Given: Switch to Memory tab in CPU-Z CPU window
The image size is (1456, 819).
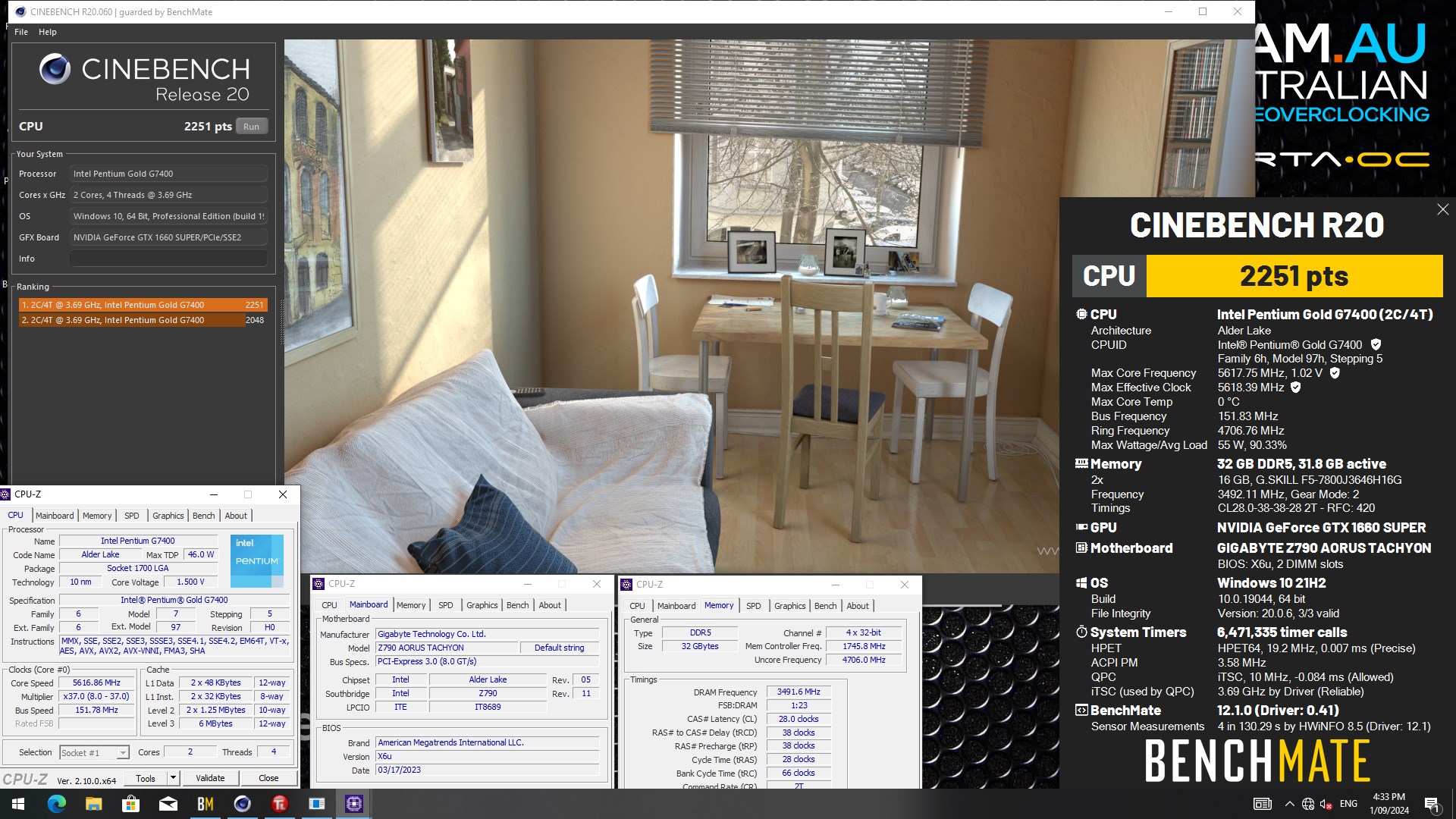Looking at the screenshot, I should 97,516.
